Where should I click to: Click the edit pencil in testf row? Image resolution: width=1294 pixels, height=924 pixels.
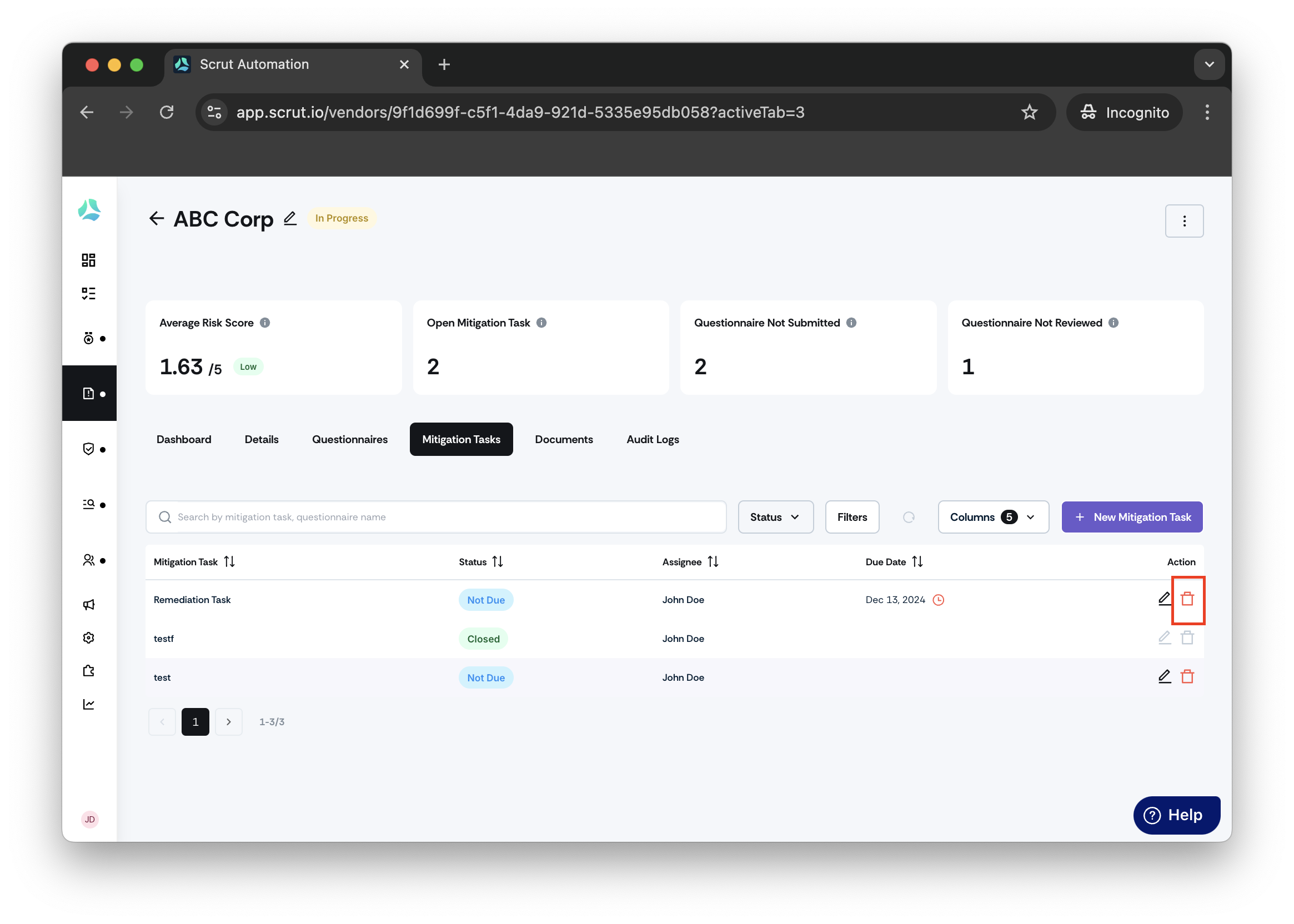click(1165, 639)
